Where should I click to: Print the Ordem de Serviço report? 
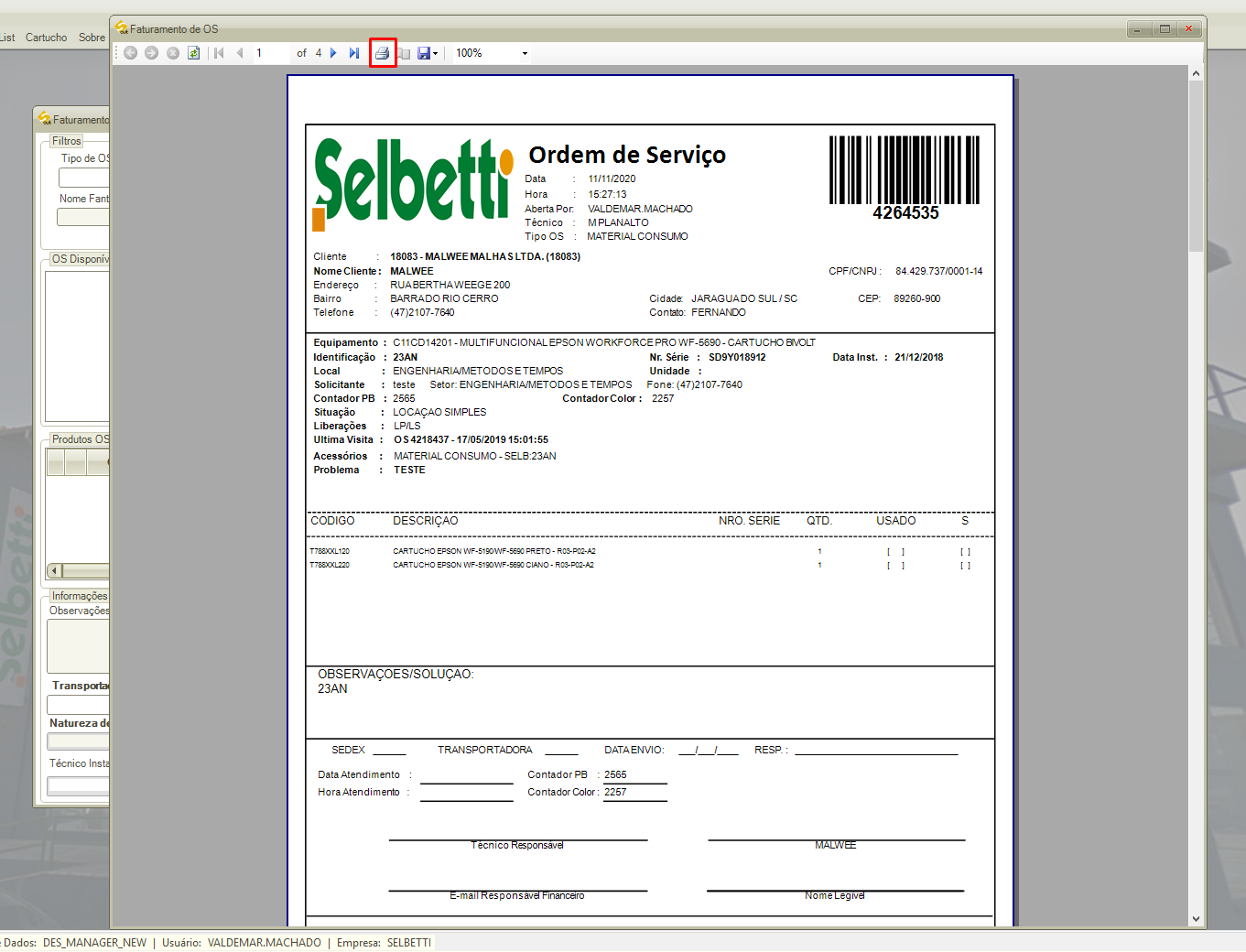pyautogui.click(x=383, y=53)
